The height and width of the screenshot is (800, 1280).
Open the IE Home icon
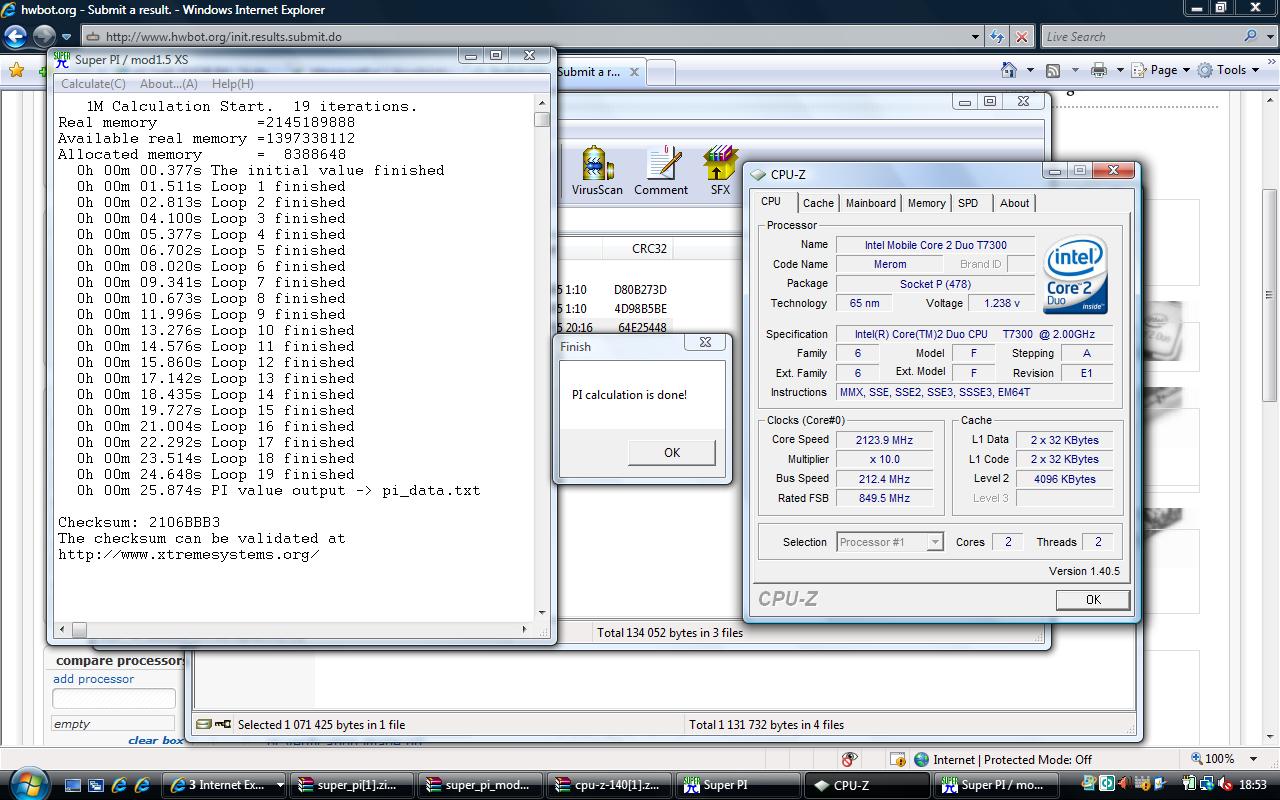(1010, 70)
